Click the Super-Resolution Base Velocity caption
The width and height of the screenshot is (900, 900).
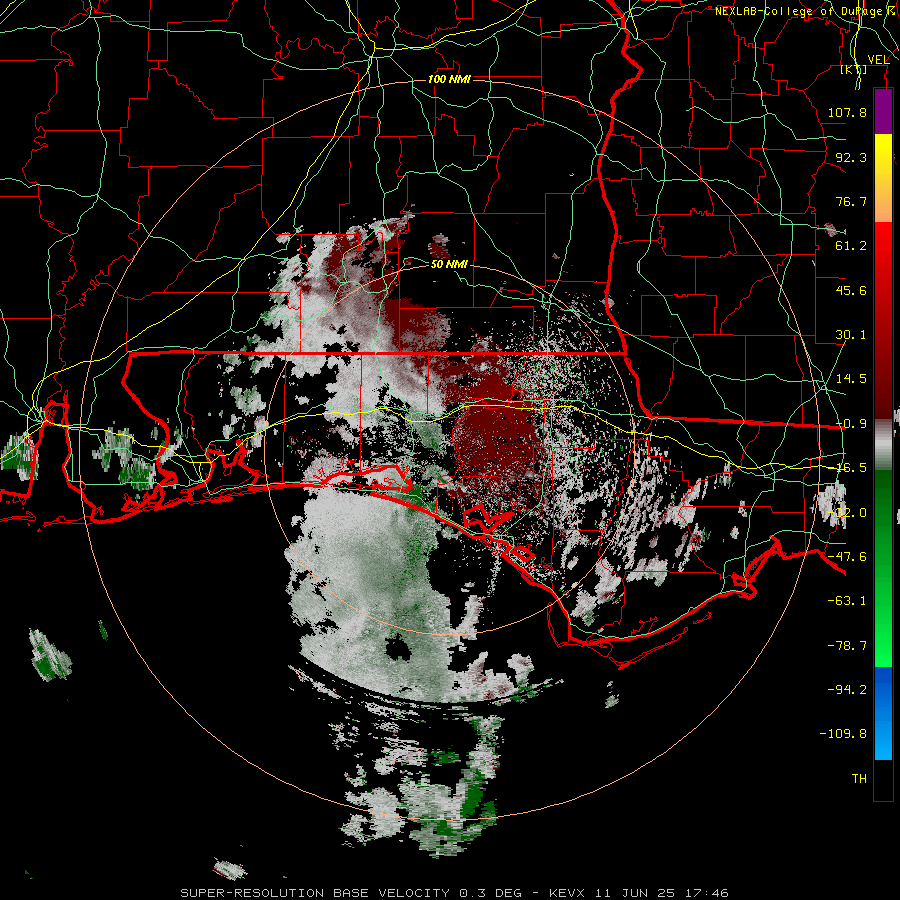[455, 893]
